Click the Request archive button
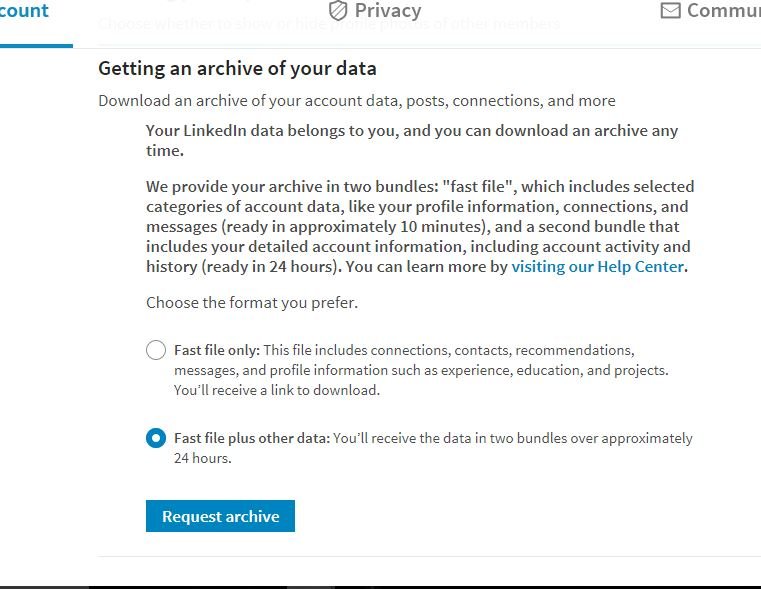This screenshot has height=589, width=761. pos(220,516)
